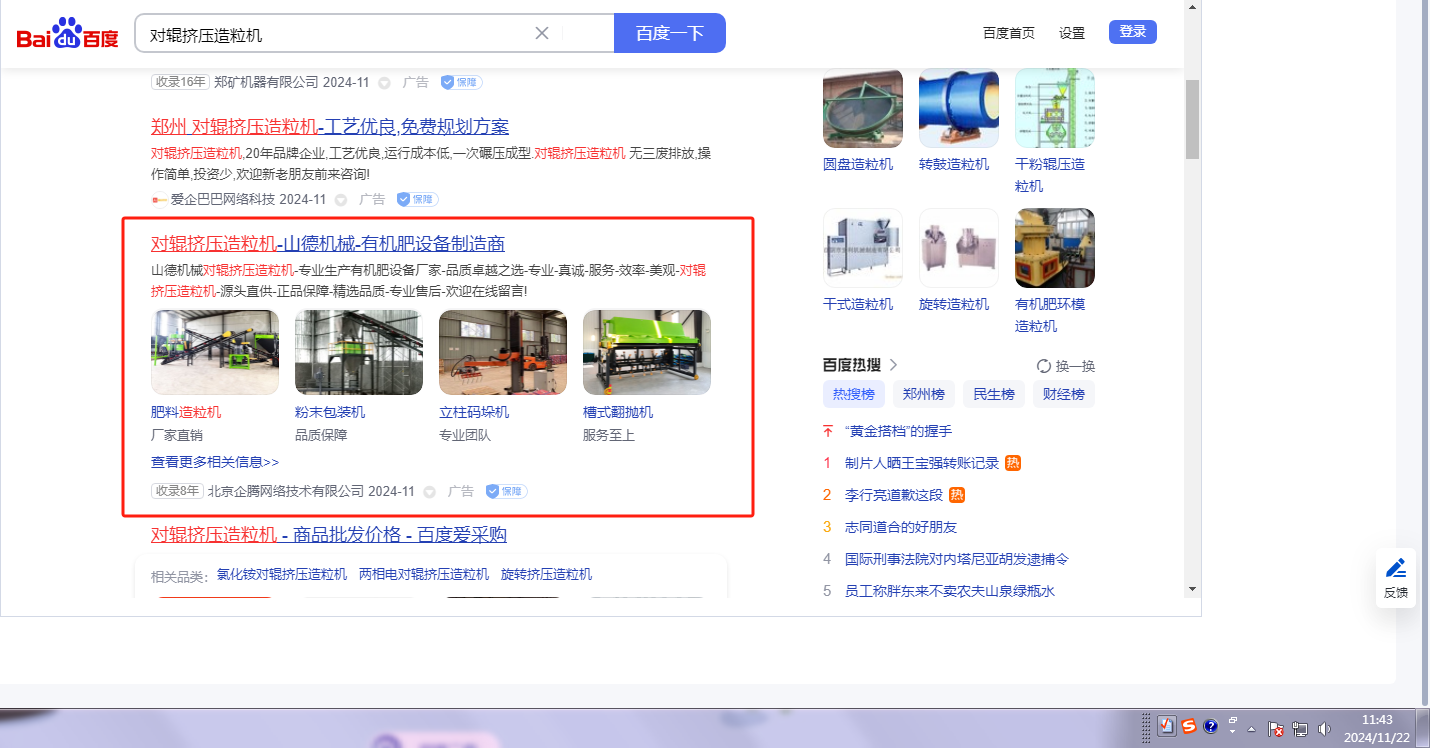Viewport: 1430px width, 748px height.
Task: Open hot search 李行亮道歉这段
Action: (894, 495)
